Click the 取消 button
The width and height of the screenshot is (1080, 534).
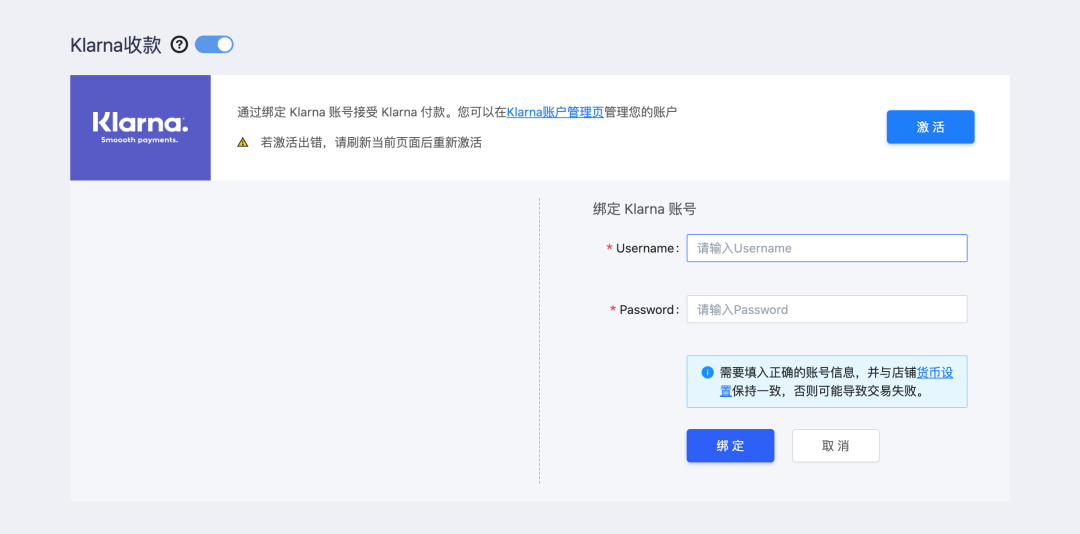coord(835,446)
